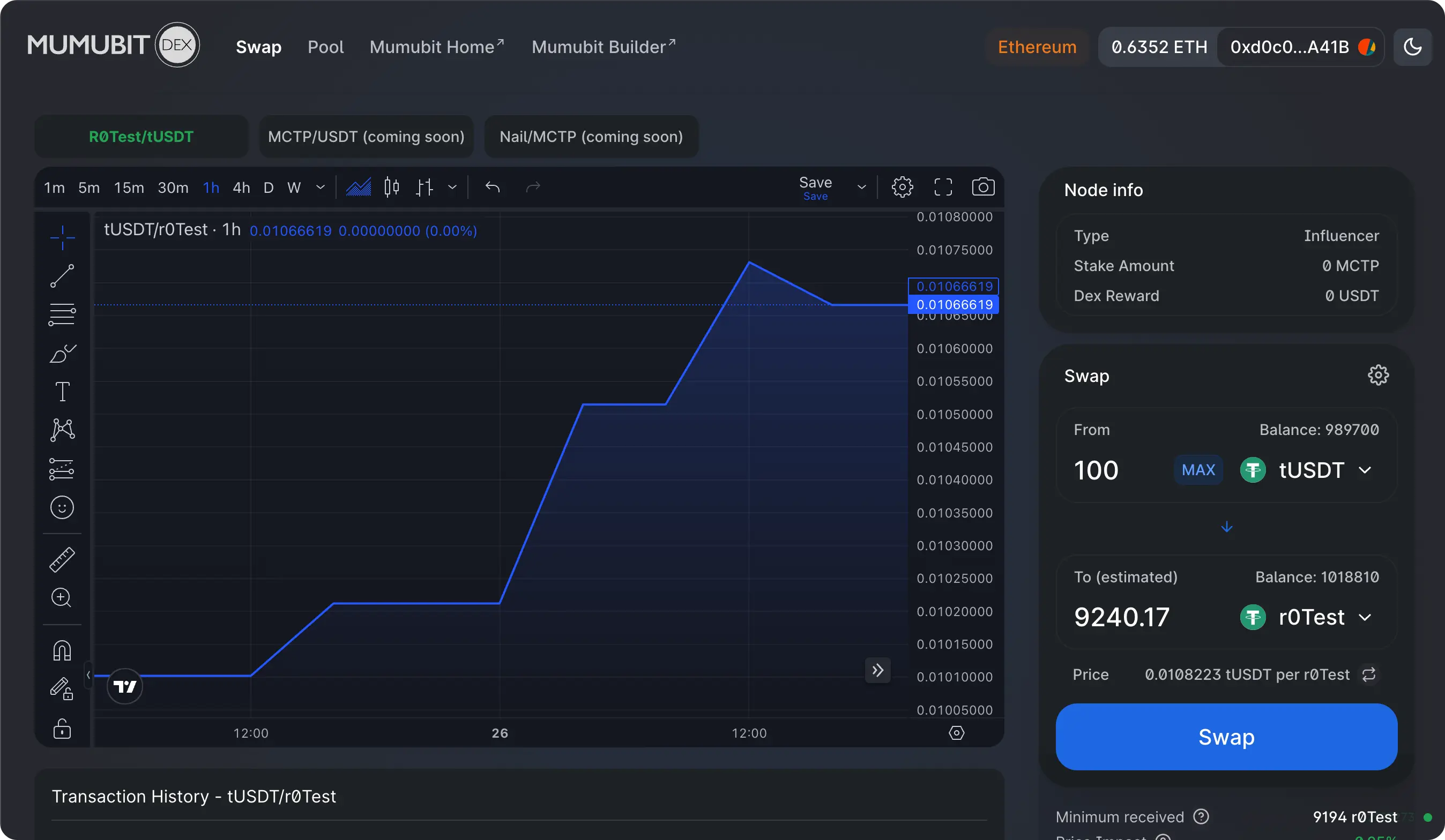The image size is (1445, 840).
Task: Select the R0Test/tUSDT pair tab
Action: click(x=141, y=137)
